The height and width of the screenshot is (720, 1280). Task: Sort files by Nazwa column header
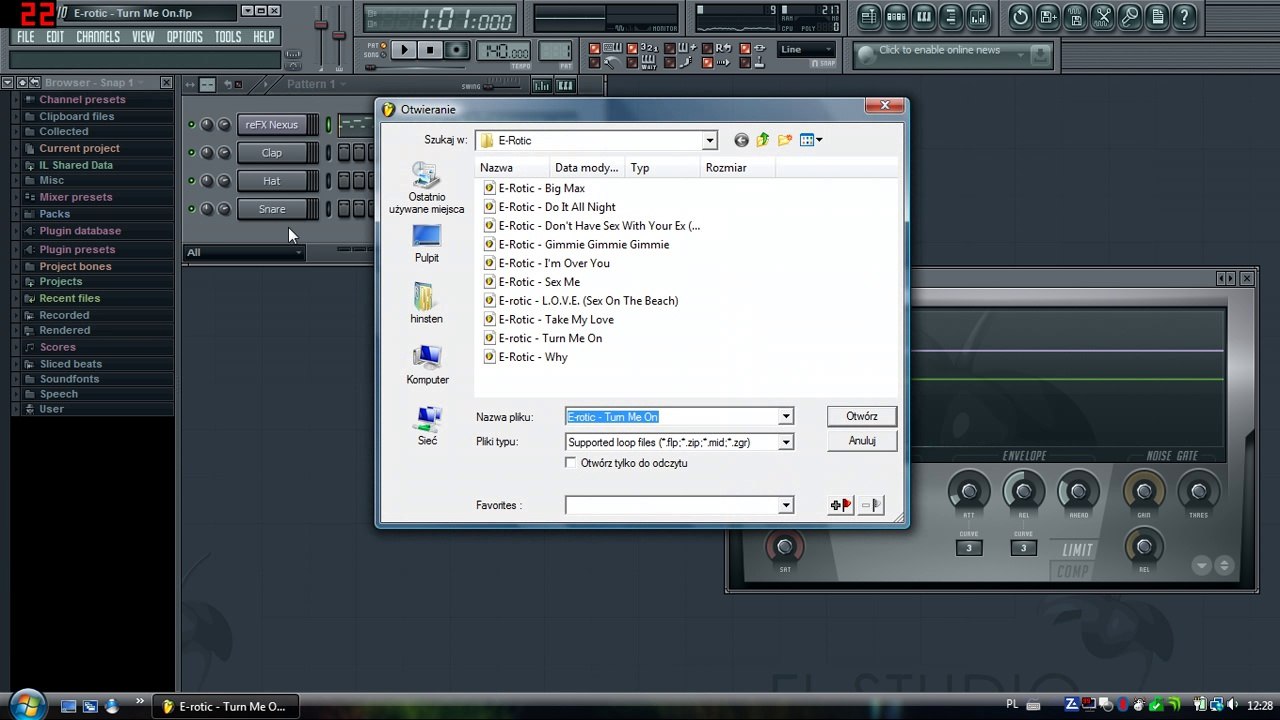512,168
